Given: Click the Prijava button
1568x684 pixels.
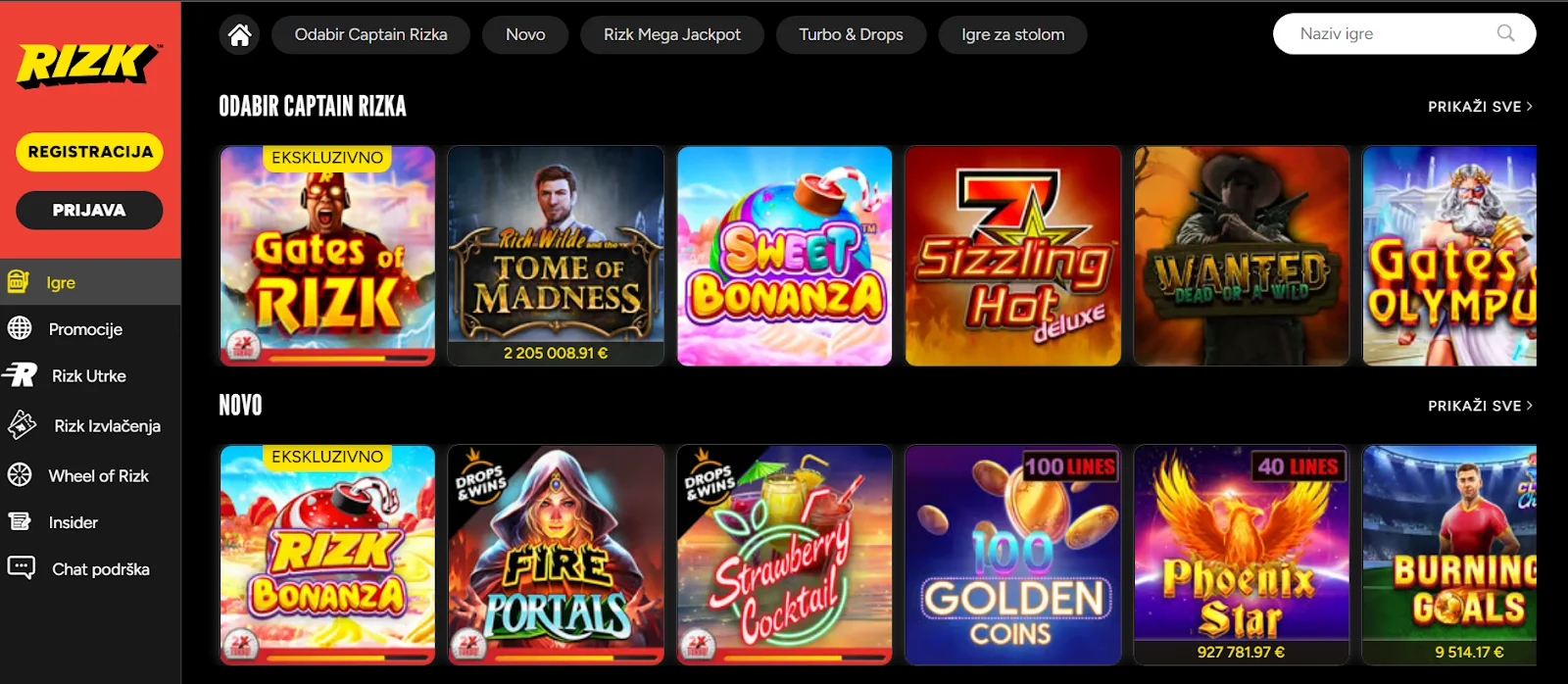Looking at the screenshot, I should pos(89,210).
